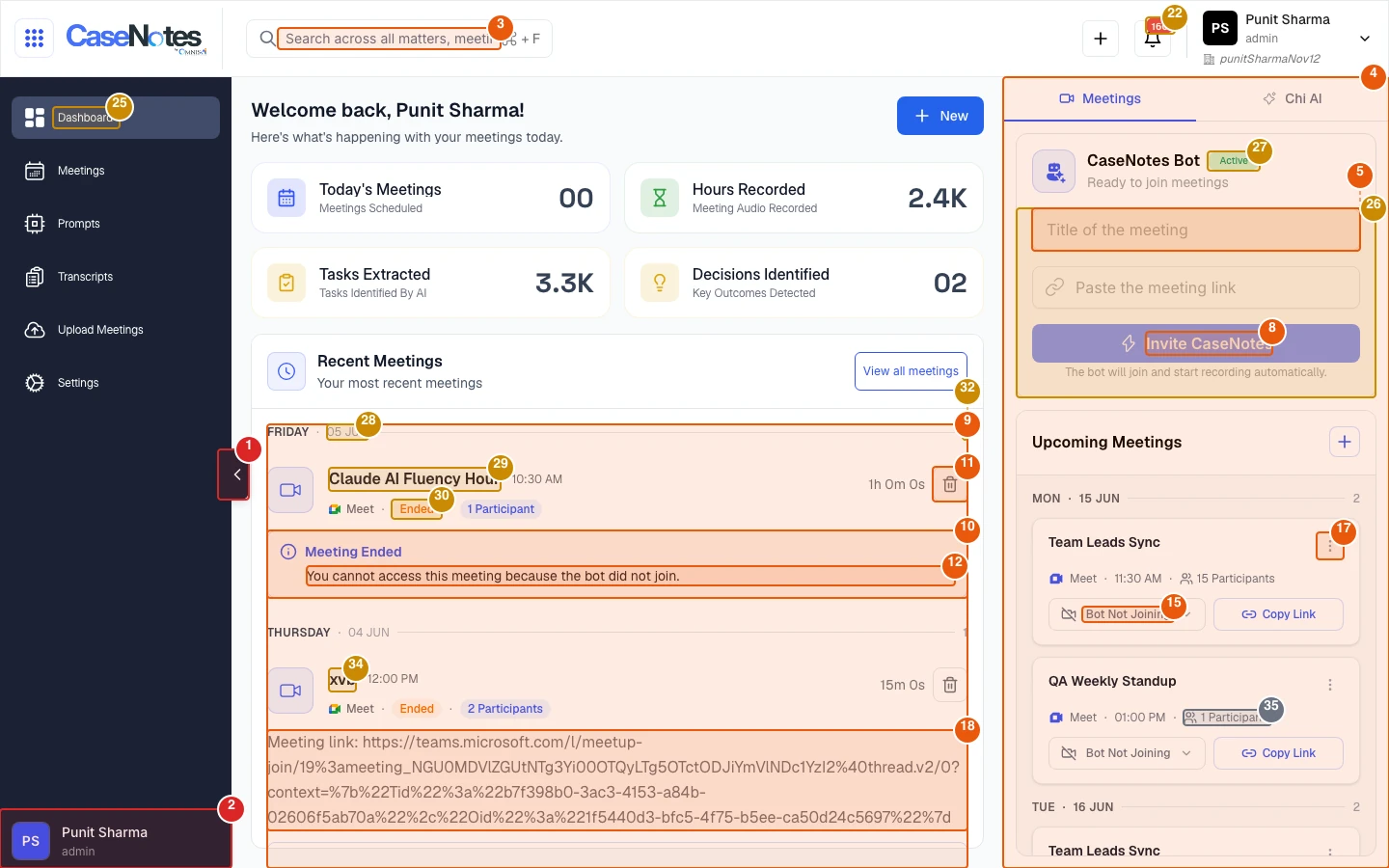Delete the Claude AI Fluency Hour meeting
The height and width of the screenshot is (868, 1389).
click(x=950, y=484)
